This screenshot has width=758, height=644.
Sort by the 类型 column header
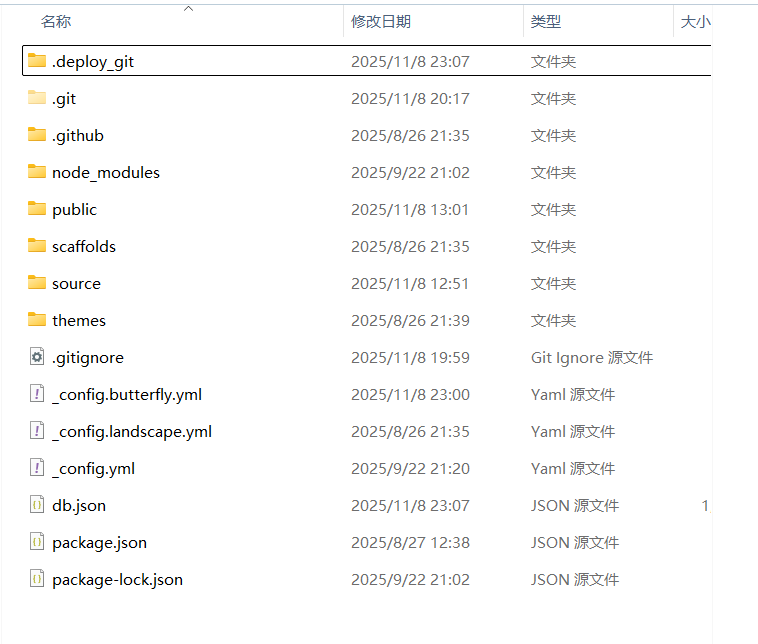tap(546, 21)
